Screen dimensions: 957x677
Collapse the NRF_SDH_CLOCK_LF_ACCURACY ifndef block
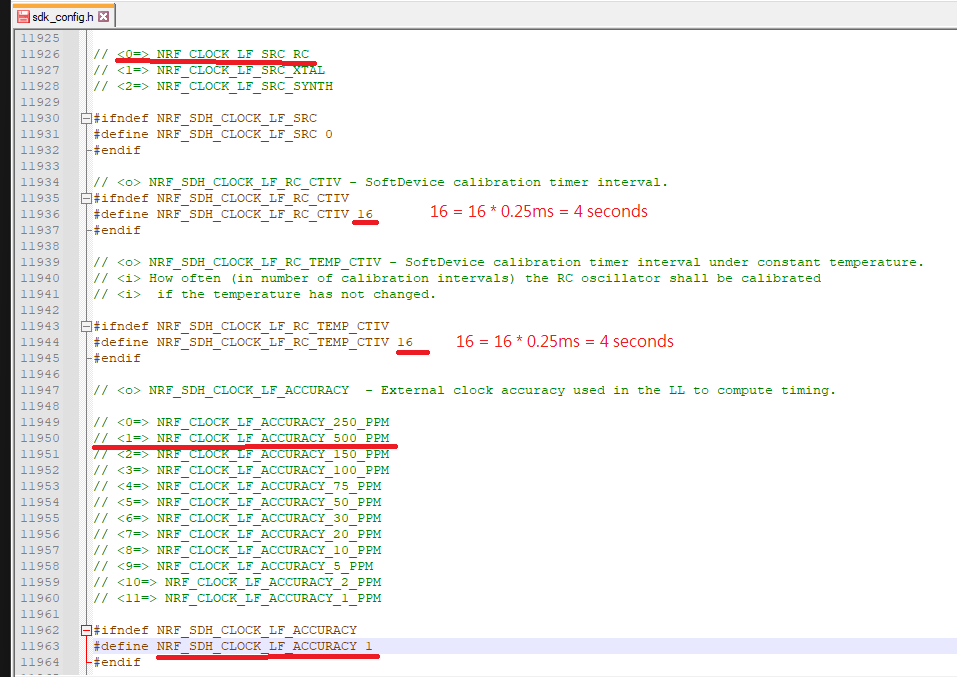click(86, 630)
